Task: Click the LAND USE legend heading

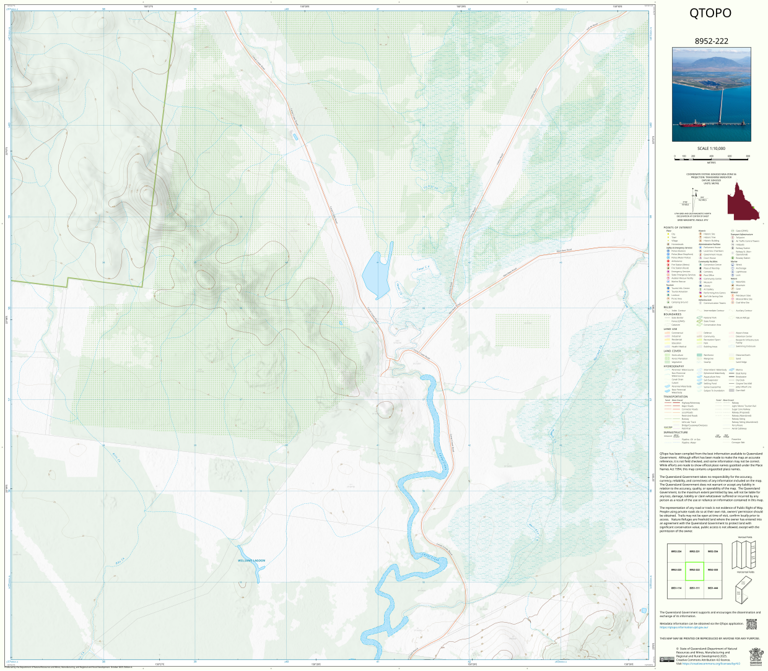Action: (670, 329)
